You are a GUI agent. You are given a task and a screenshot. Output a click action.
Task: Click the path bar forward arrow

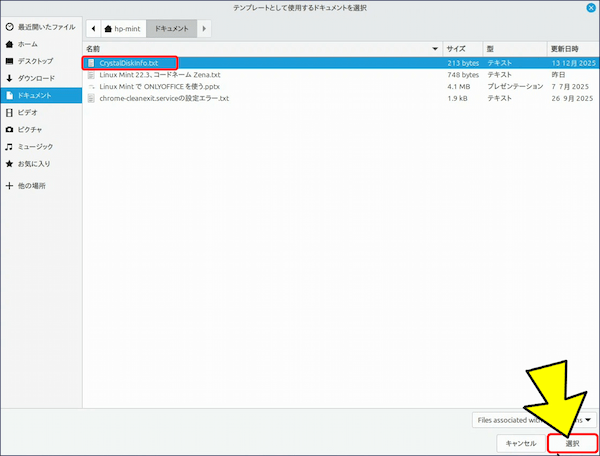point(205,28)
